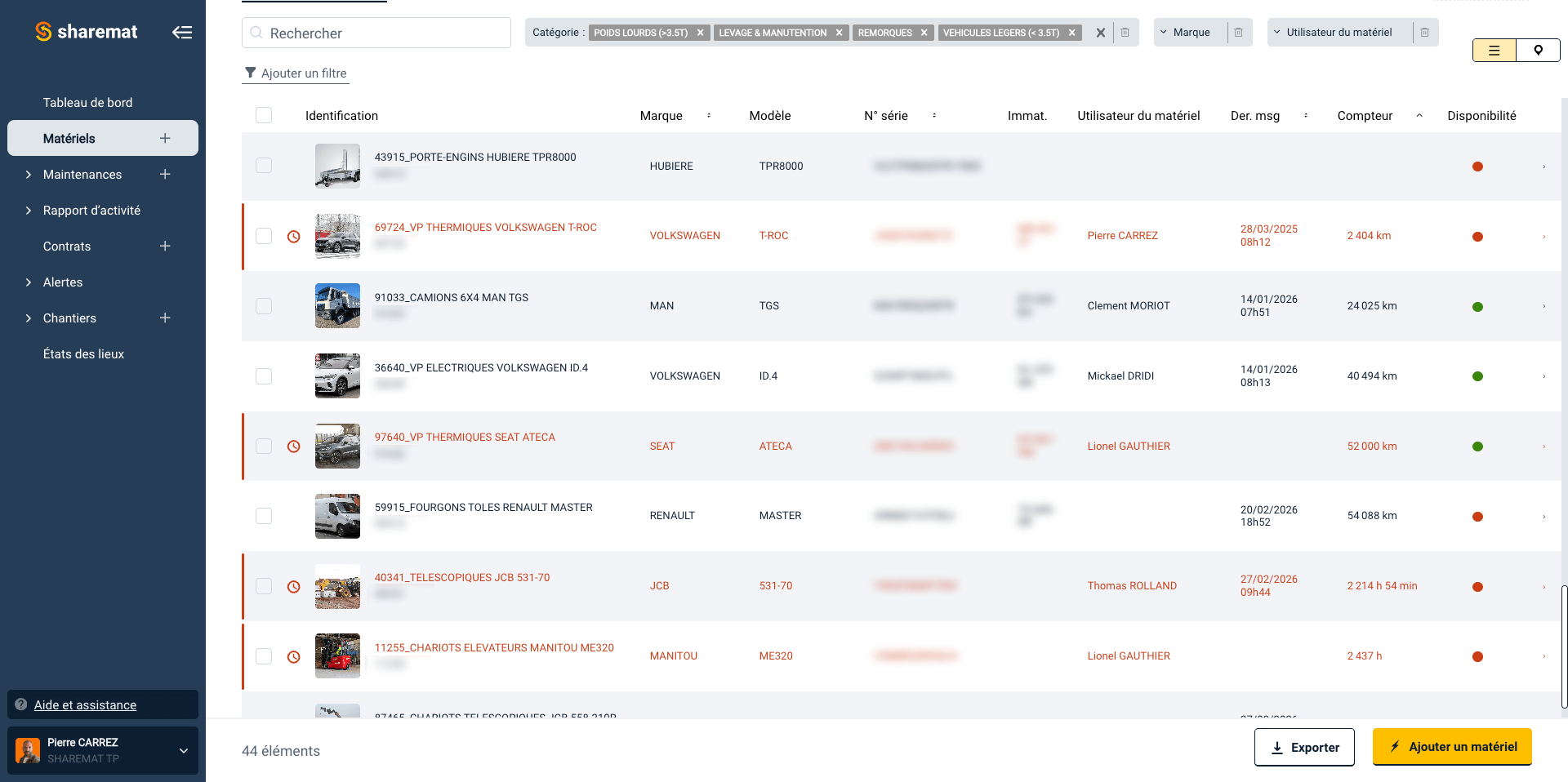Open the Ajouter un filtre funnel icon
This screenshot has width=1568, height=782.
(251, 73)
